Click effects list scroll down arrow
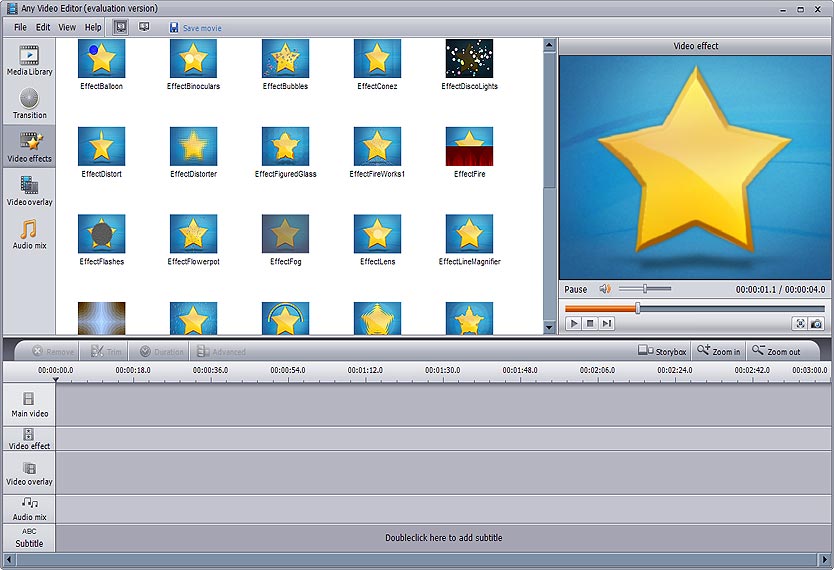The image size is (834, 570). 549,327
